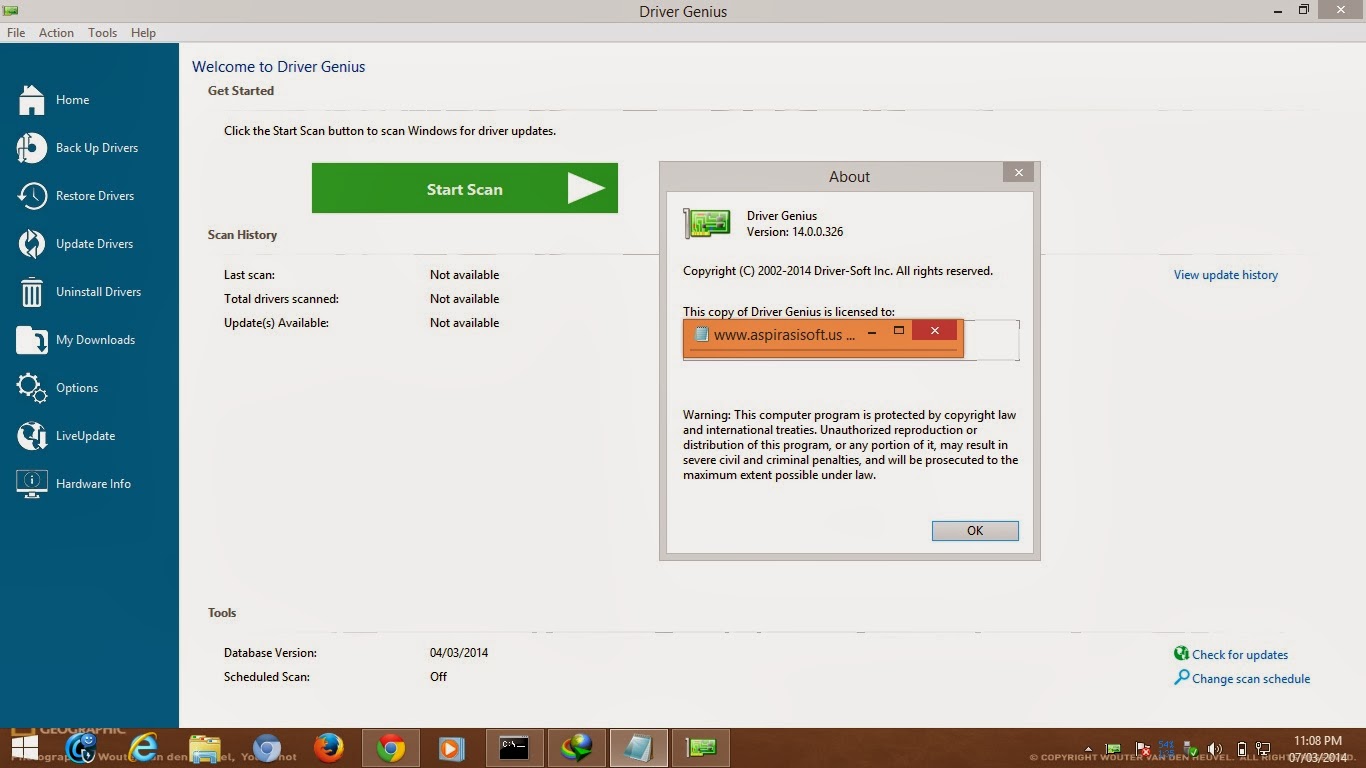
Task: Click the www.aspirasisoft.us title text
Action: 784,335
